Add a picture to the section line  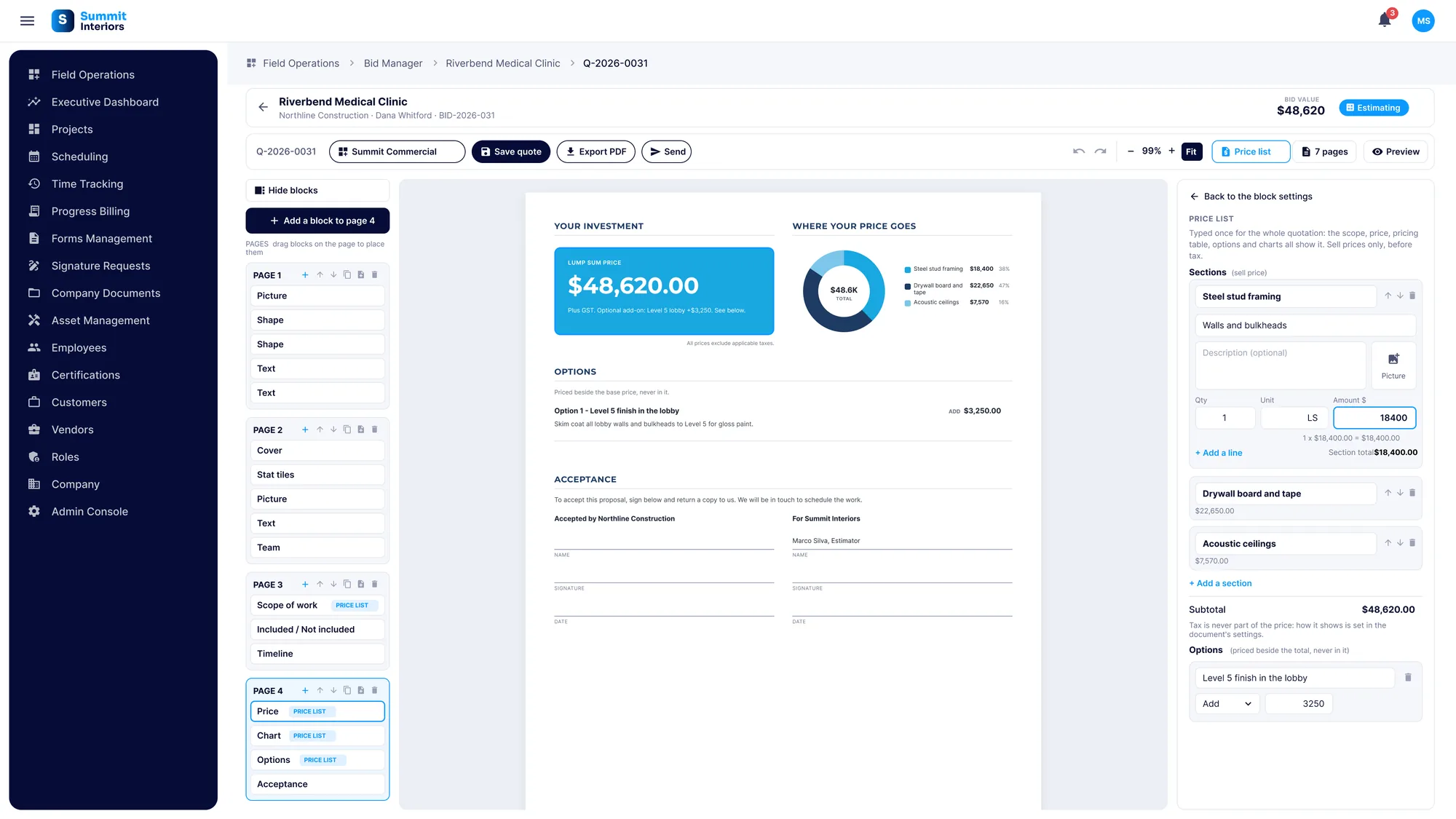point(1393,365)
